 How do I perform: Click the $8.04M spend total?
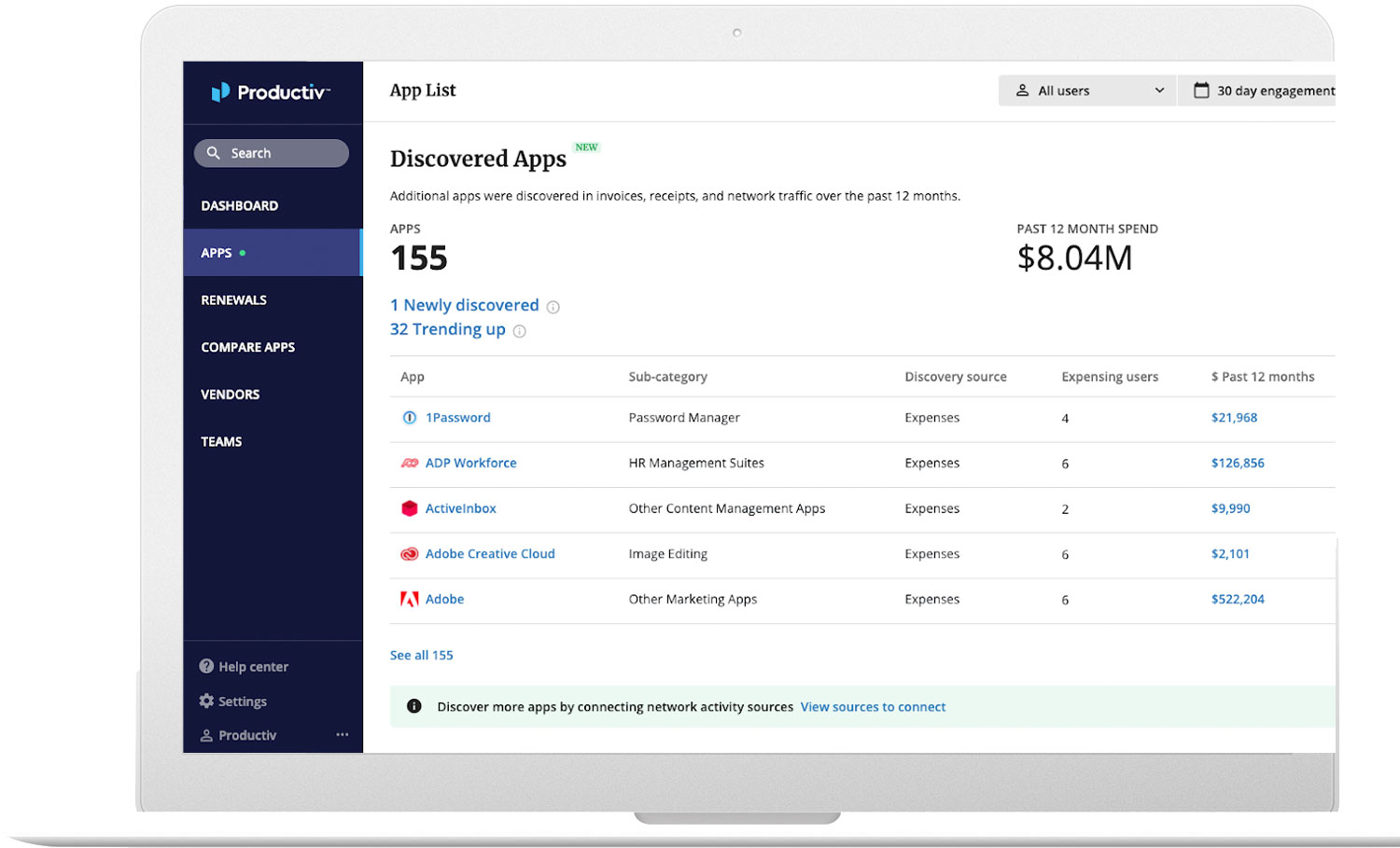[x=1074, y=258]
